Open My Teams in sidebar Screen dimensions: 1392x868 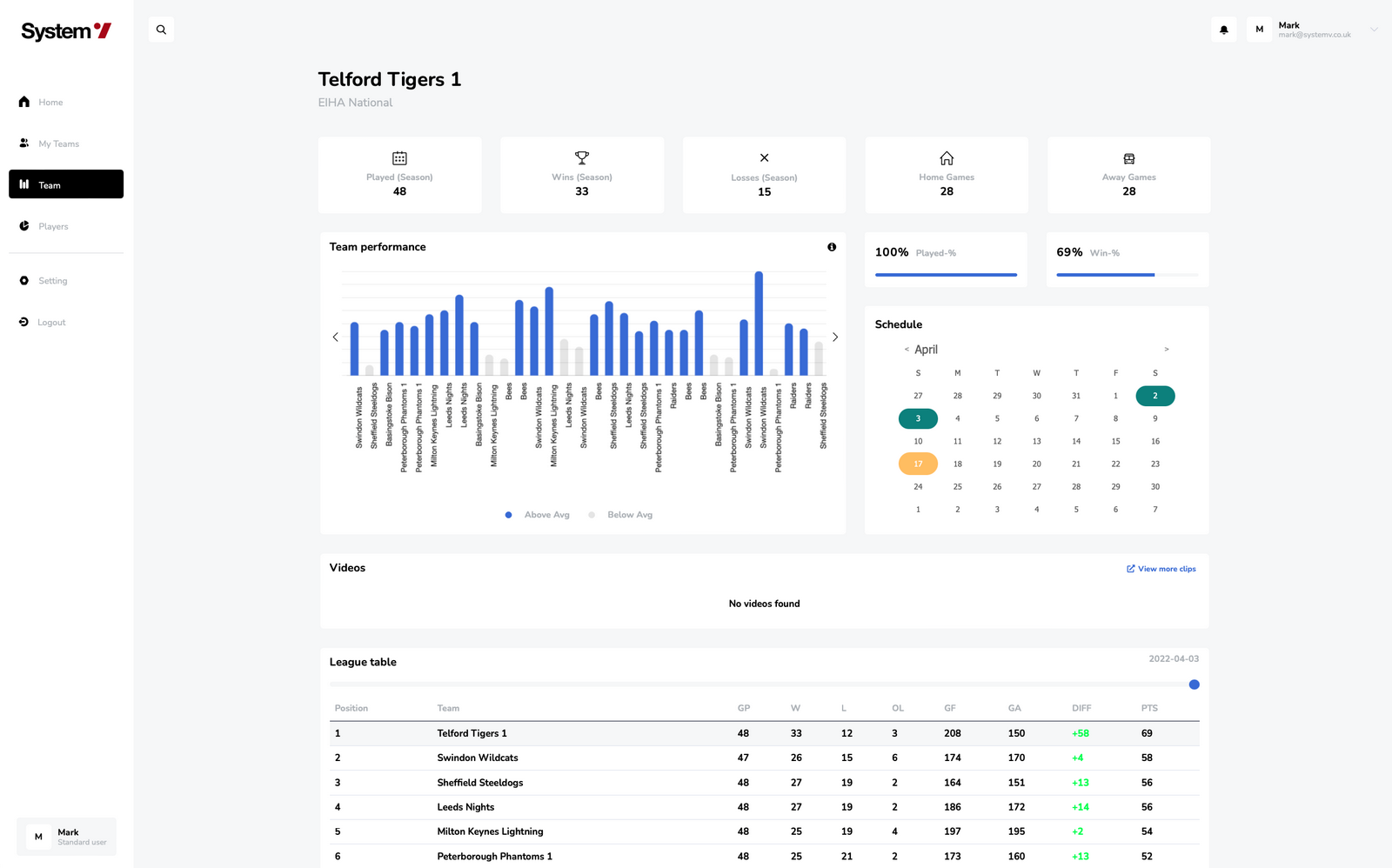(58, 144)
